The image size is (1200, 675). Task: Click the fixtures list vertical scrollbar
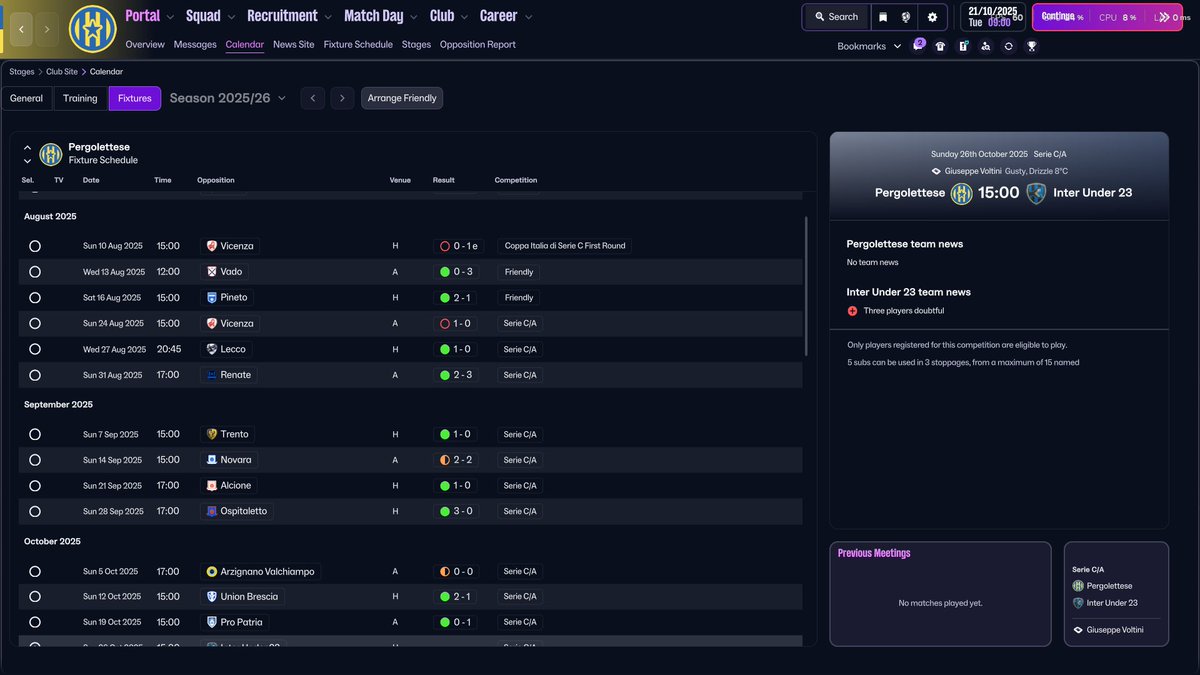click(x=805, y=287)
